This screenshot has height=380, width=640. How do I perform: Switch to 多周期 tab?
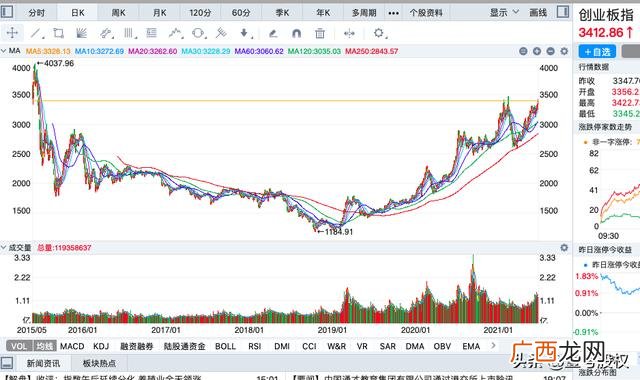click(364, 13)
